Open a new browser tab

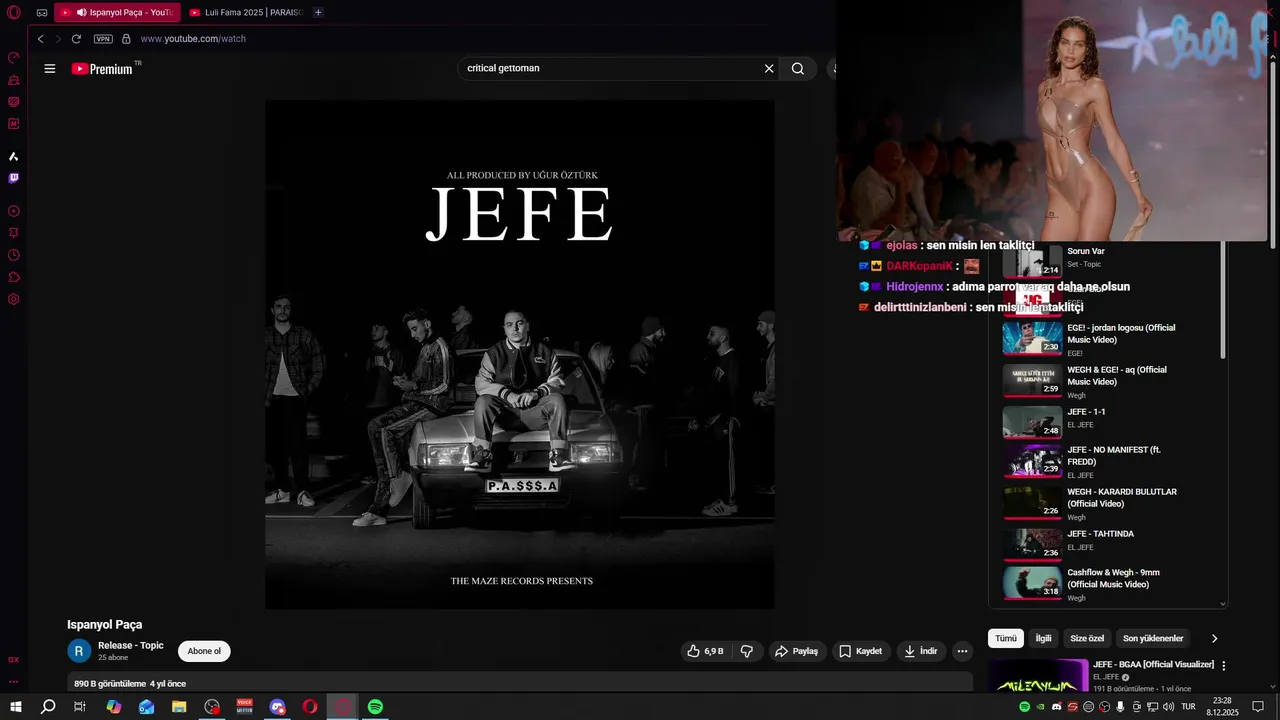[318, 12]
